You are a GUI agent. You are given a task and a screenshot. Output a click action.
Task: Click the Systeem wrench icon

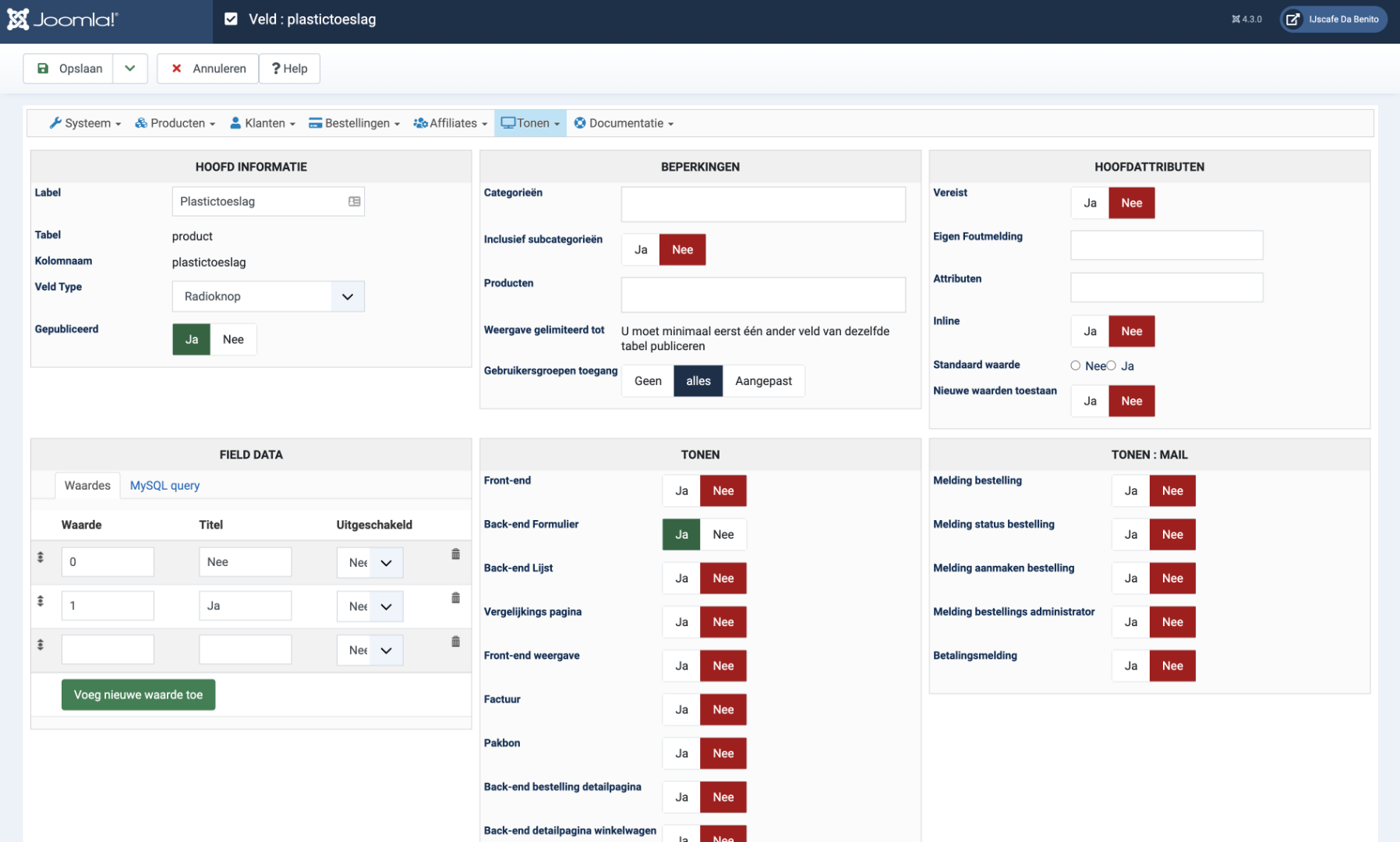coord(55,123)
